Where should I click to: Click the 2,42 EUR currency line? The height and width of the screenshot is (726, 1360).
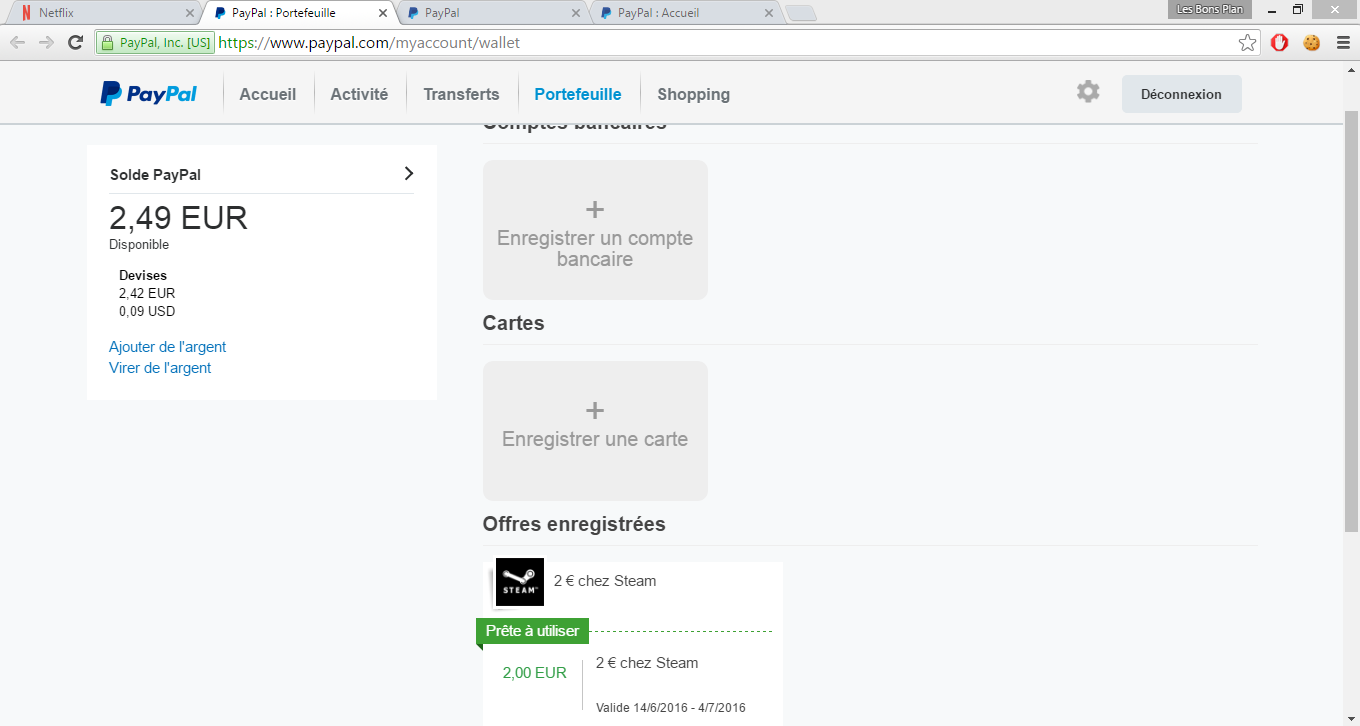point(147,293)
